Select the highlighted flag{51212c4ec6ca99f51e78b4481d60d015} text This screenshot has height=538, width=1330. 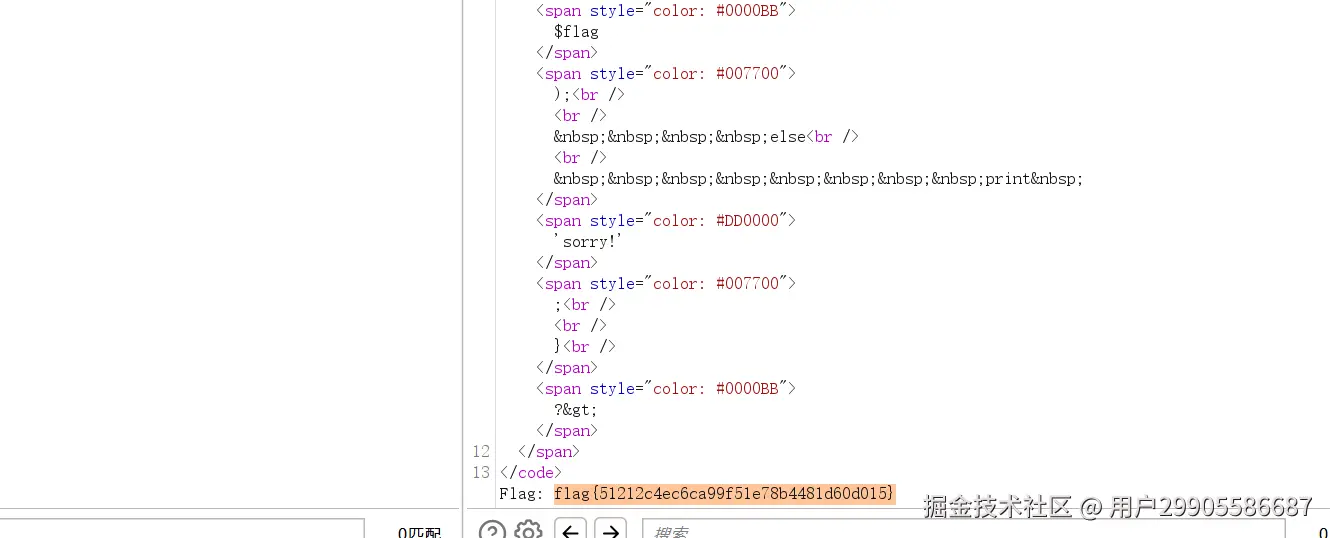(x=724, y=494)
